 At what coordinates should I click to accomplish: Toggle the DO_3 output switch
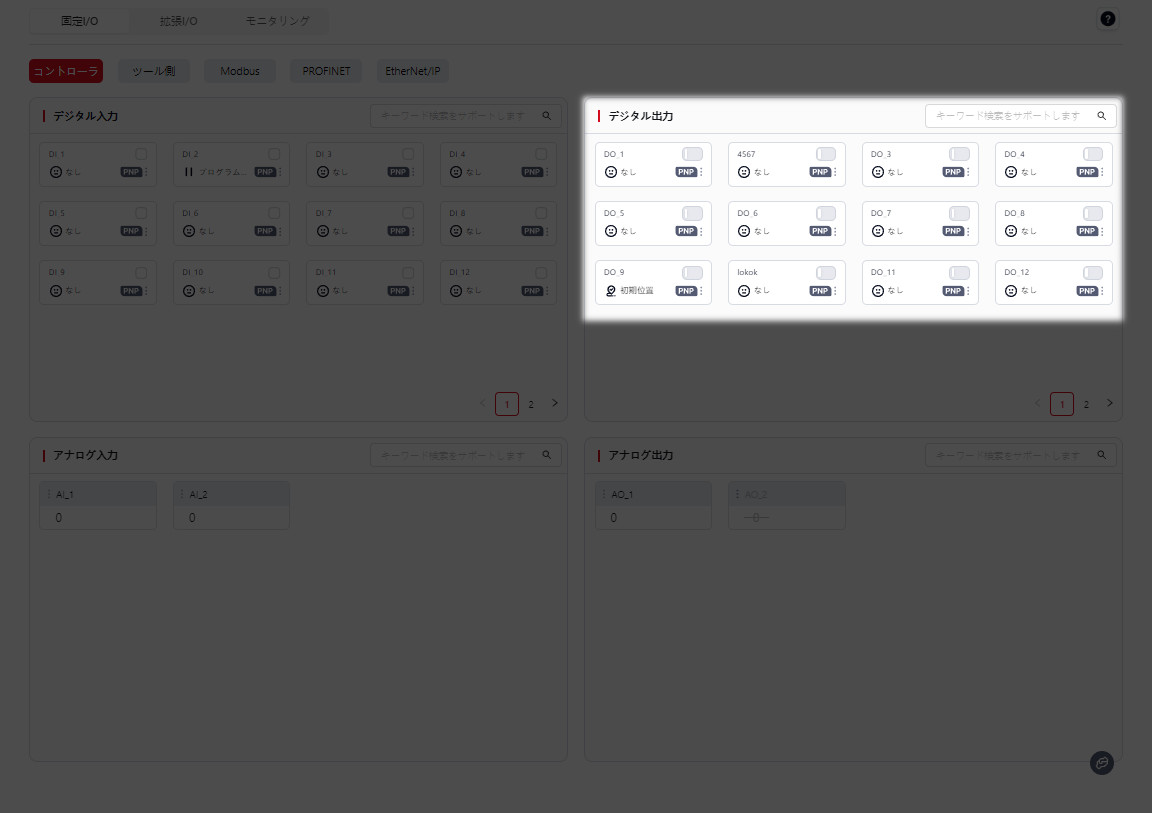959,154
